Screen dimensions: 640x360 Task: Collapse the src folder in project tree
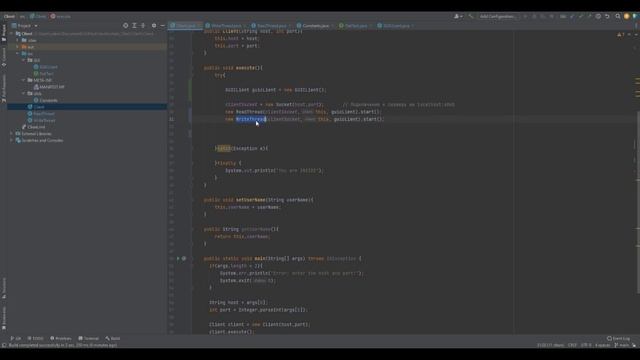[18, 53]
